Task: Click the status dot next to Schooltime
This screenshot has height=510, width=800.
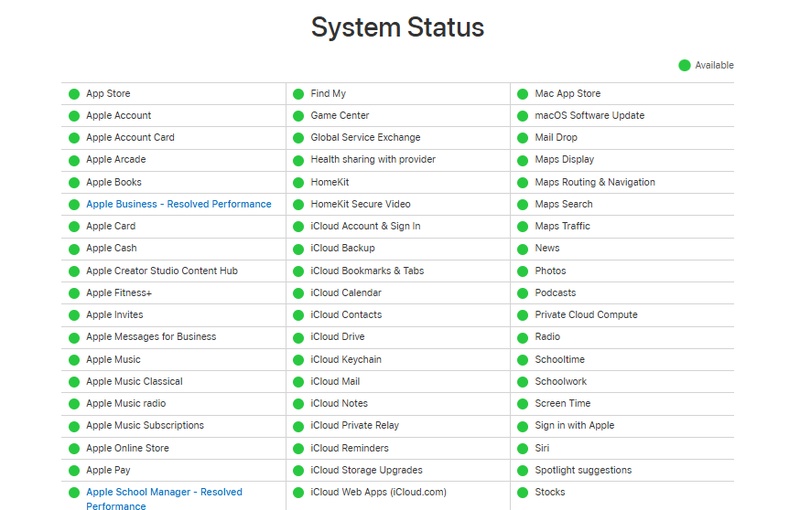Action: point(522,360)
